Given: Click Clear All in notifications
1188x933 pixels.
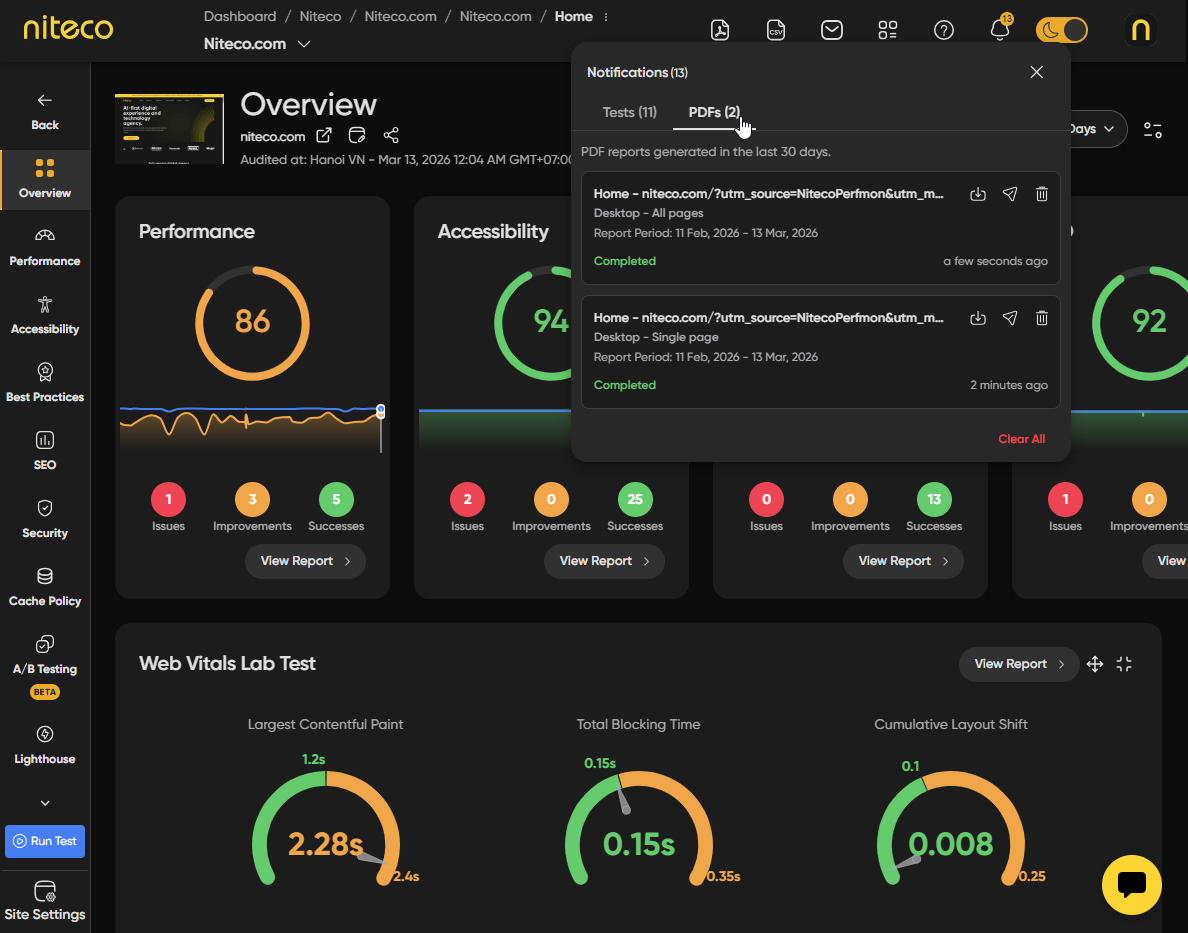Looking at the screenshot, I should (1021, 439).
